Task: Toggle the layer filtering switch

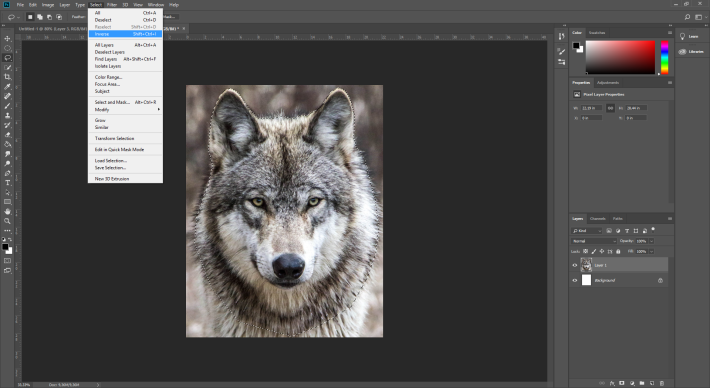Action: tap(653, 230)
